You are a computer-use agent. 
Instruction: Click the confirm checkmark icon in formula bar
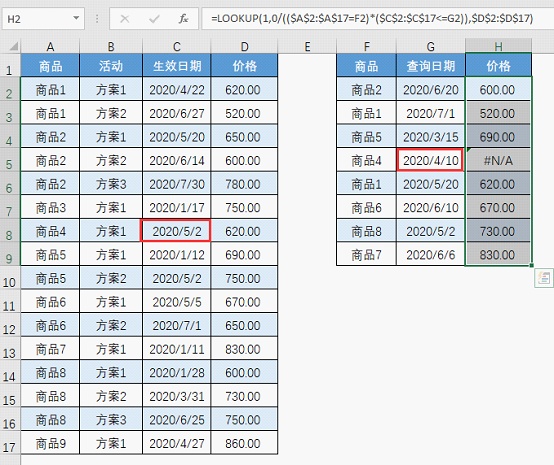tap(154, 19)
